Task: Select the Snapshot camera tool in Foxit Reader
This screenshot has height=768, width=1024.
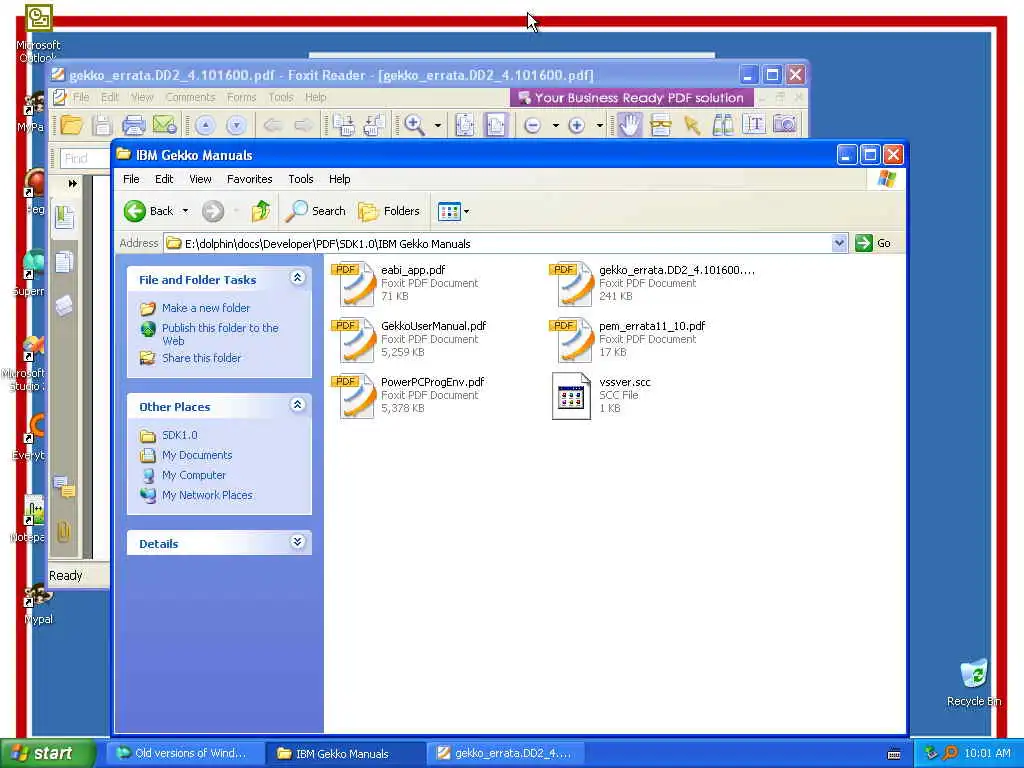Action: point(785,124)
